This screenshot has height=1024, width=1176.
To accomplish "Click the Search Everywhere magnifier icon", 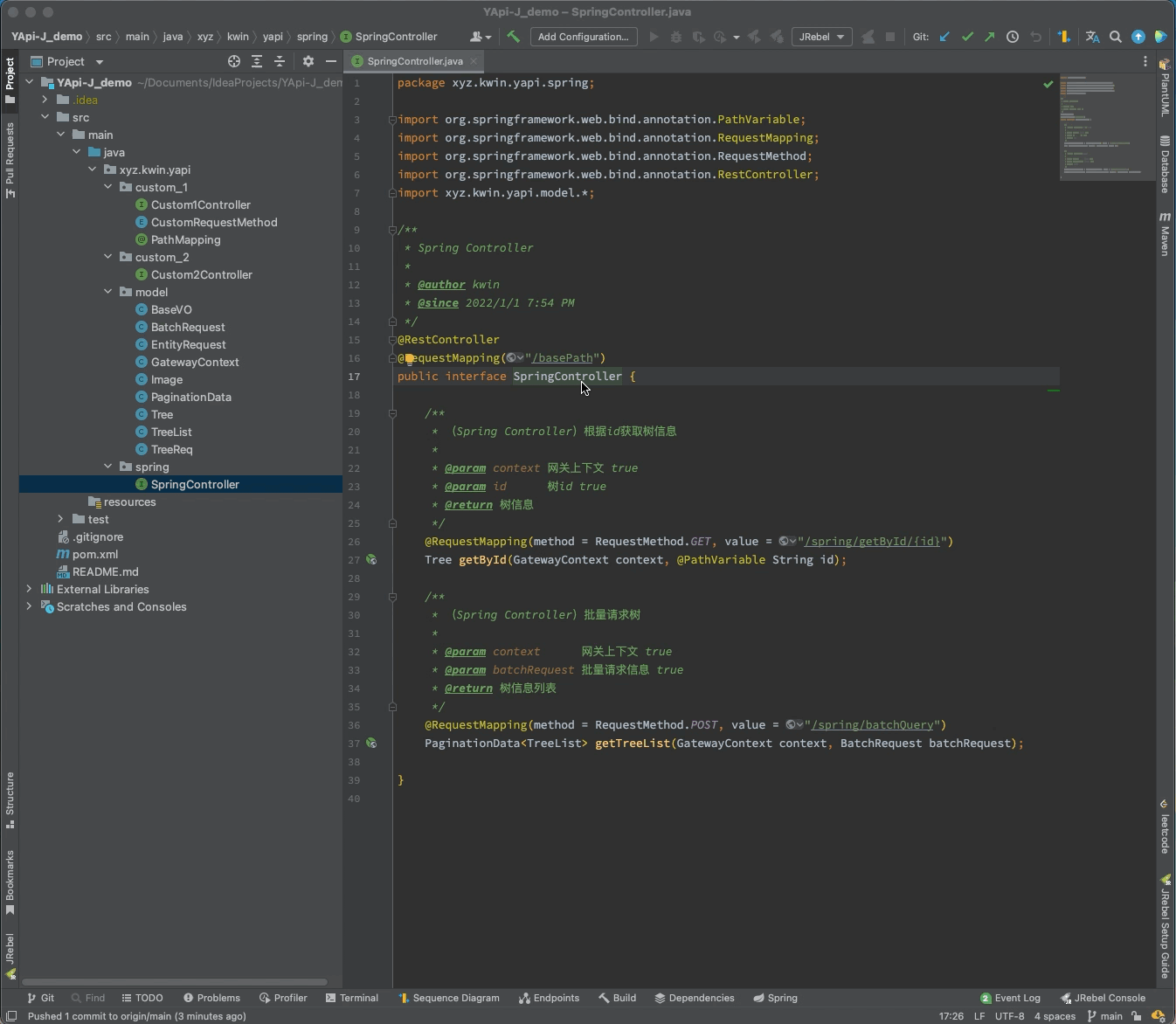I will [x=1116, y=37].
